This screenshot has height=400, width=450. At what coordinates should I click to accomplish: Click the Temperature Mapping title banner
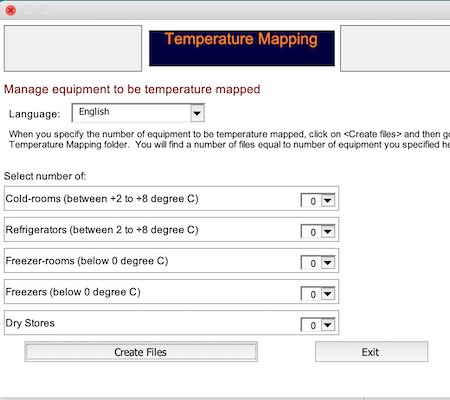242,48
